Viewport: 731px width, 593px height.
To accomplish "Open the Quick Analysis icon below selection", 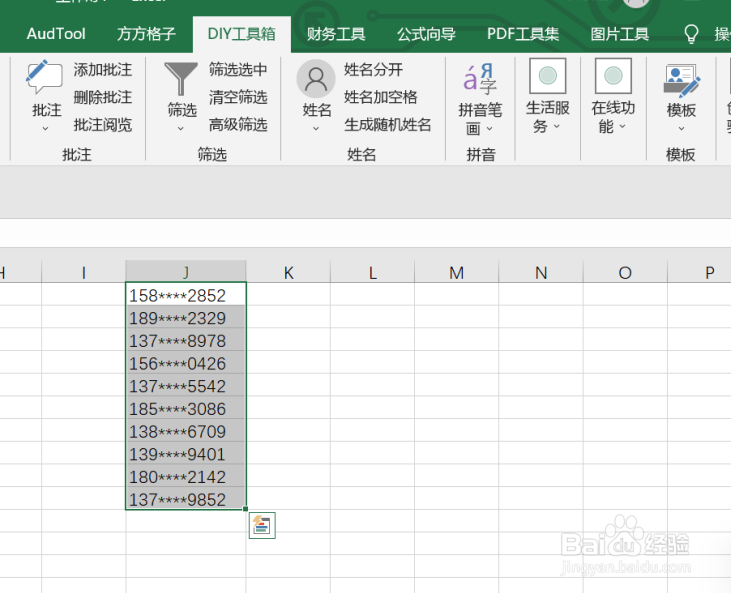I will pos(262,525).
